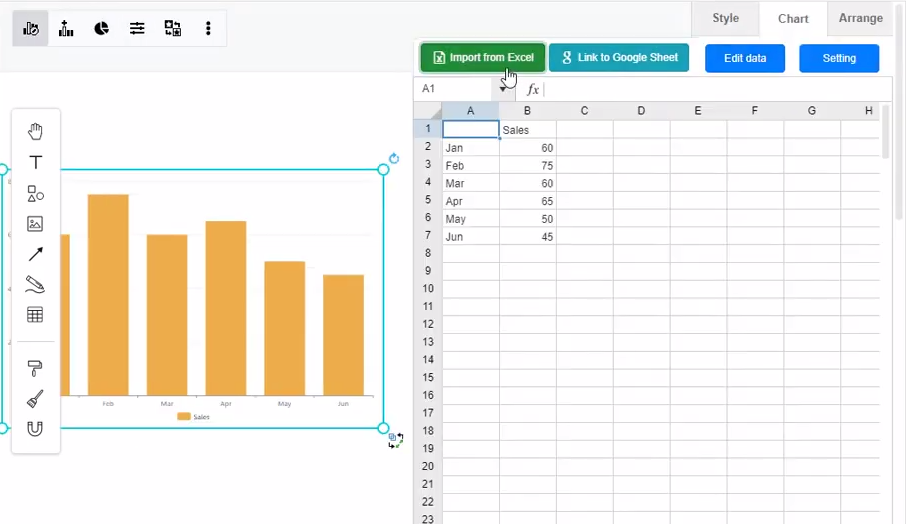Enable the magnet snap tool
Image resolution: width=906 pixels, height=524 pixels.
(35, 429)
